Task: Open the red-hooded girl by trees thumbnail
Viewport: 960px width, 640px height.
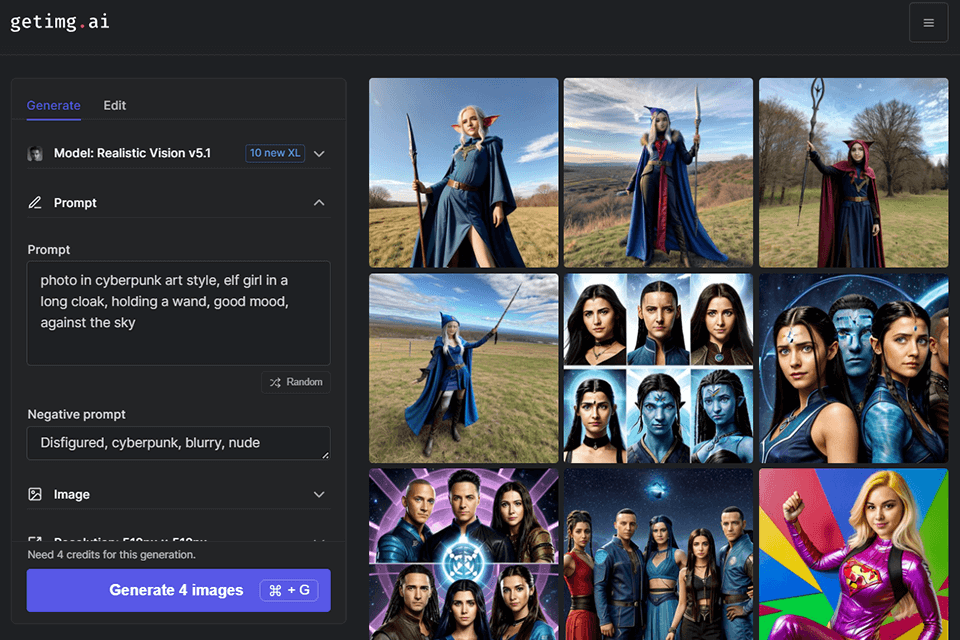Action: pyautogui.click(x=853, y=173)
